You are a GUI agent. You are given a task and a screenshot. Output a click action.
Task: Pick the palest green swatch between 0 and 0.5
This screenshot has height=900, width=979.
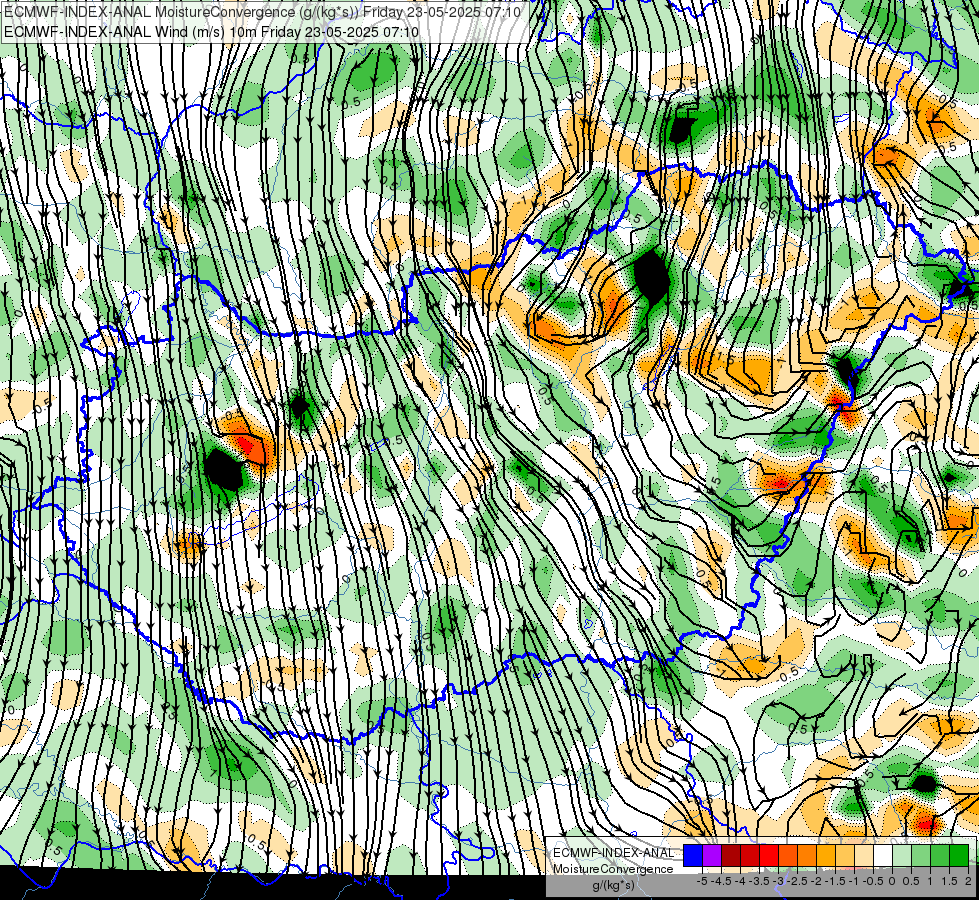902,856
